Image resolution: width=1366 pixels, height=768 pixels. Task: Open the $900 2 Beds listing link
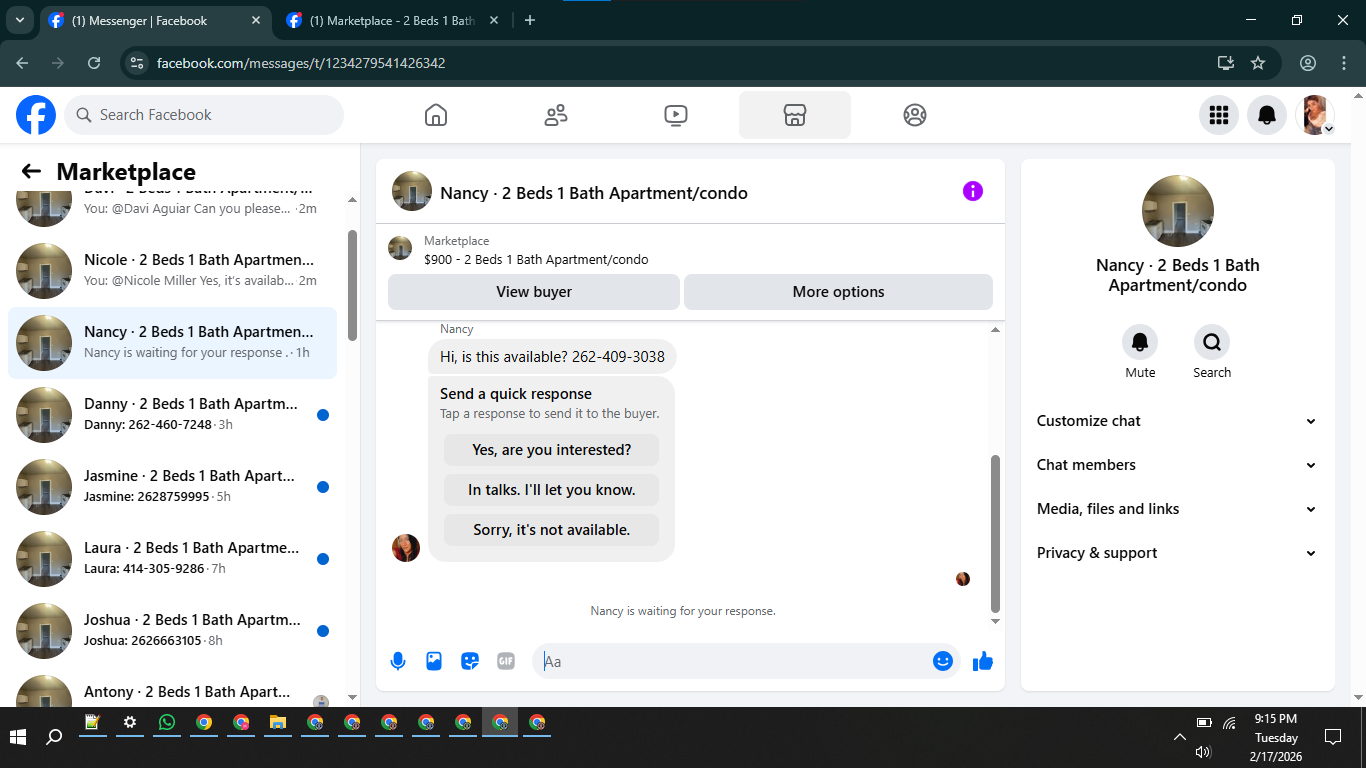536,259
